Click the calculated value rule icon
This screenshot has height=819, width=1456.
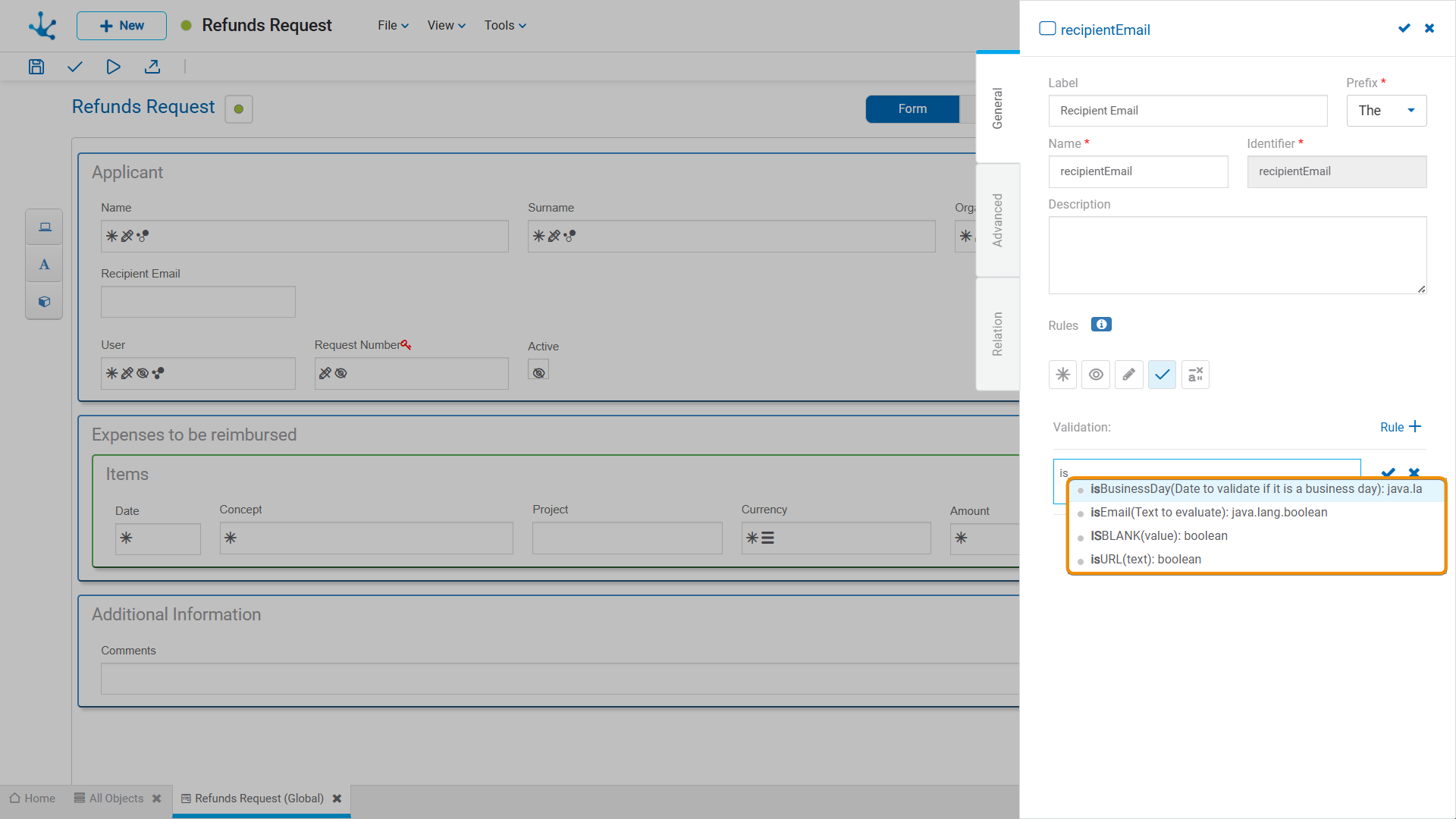point(1195,375)
